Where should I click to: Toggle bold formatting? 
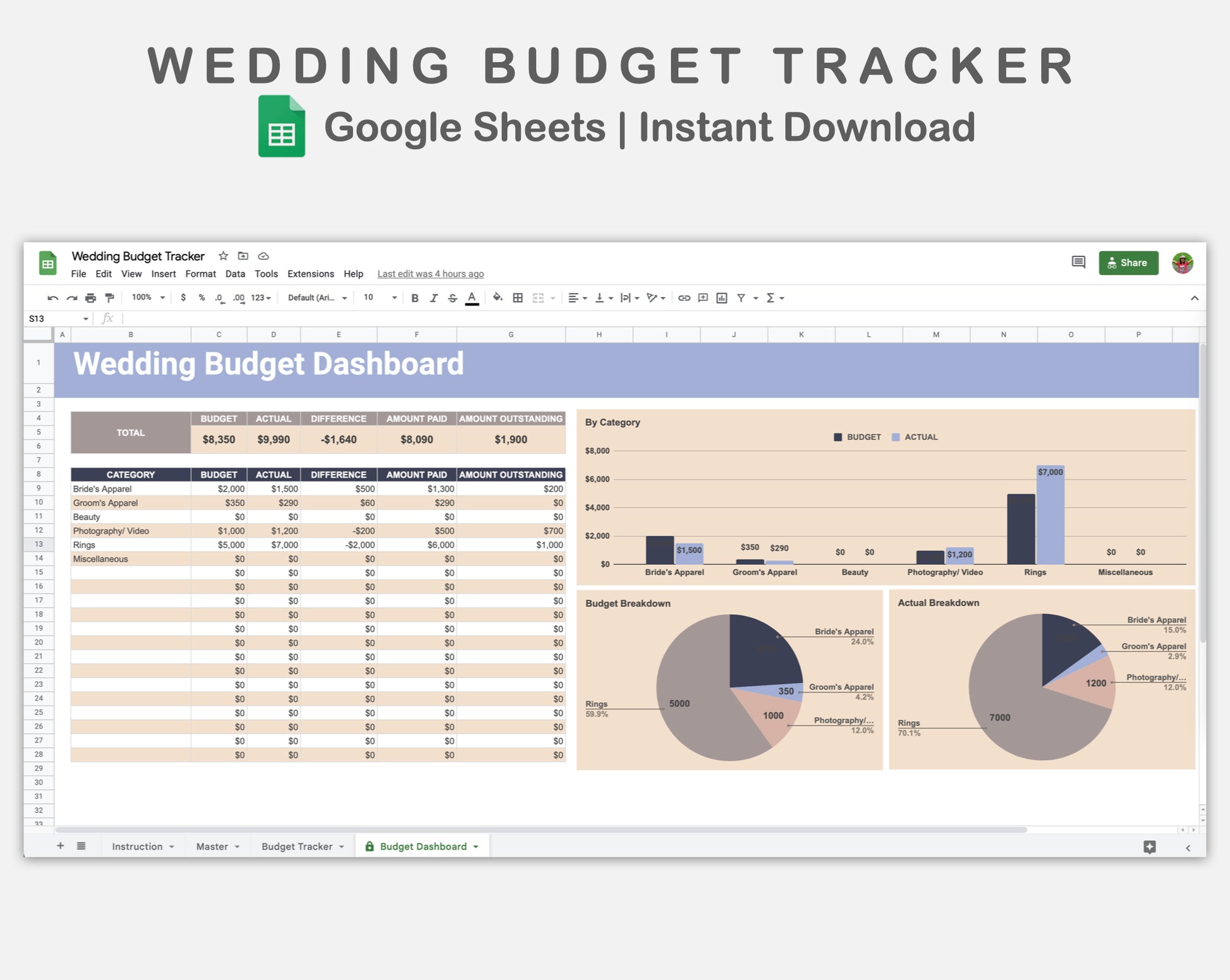[415, 298]
